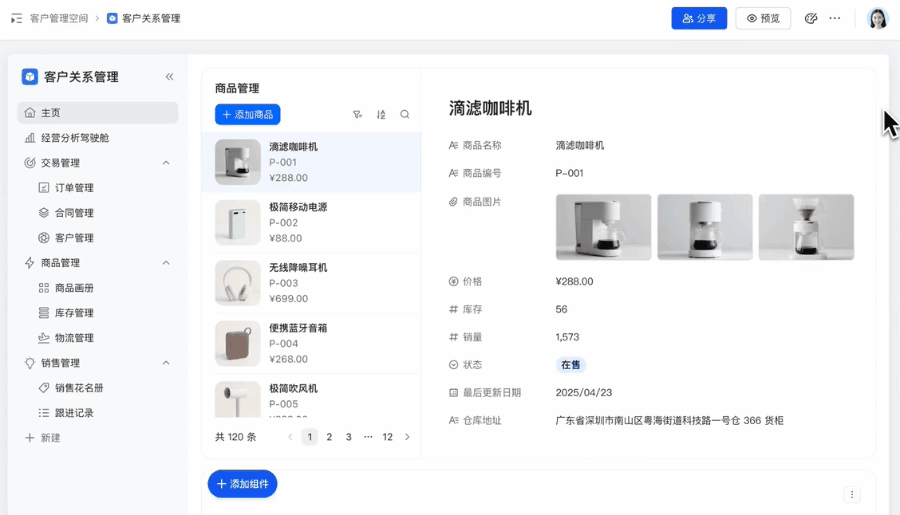
Task: Toggle the navigation menu icon at top left
Action: 16,18
